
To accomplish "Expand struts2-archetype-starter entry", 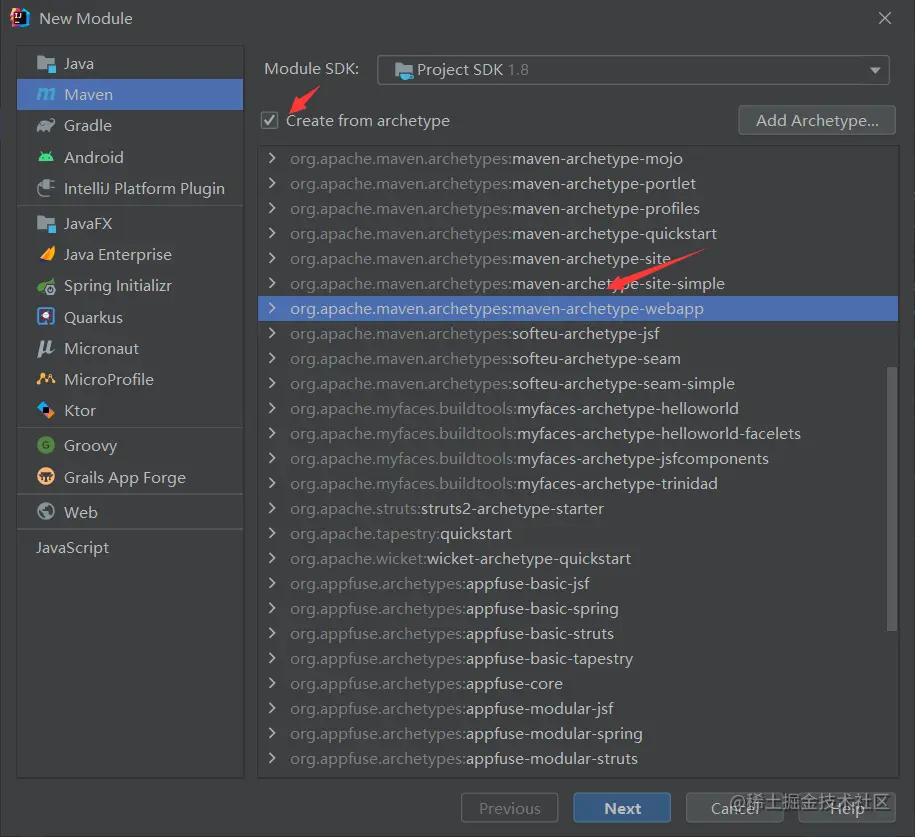I will point(271,508).
